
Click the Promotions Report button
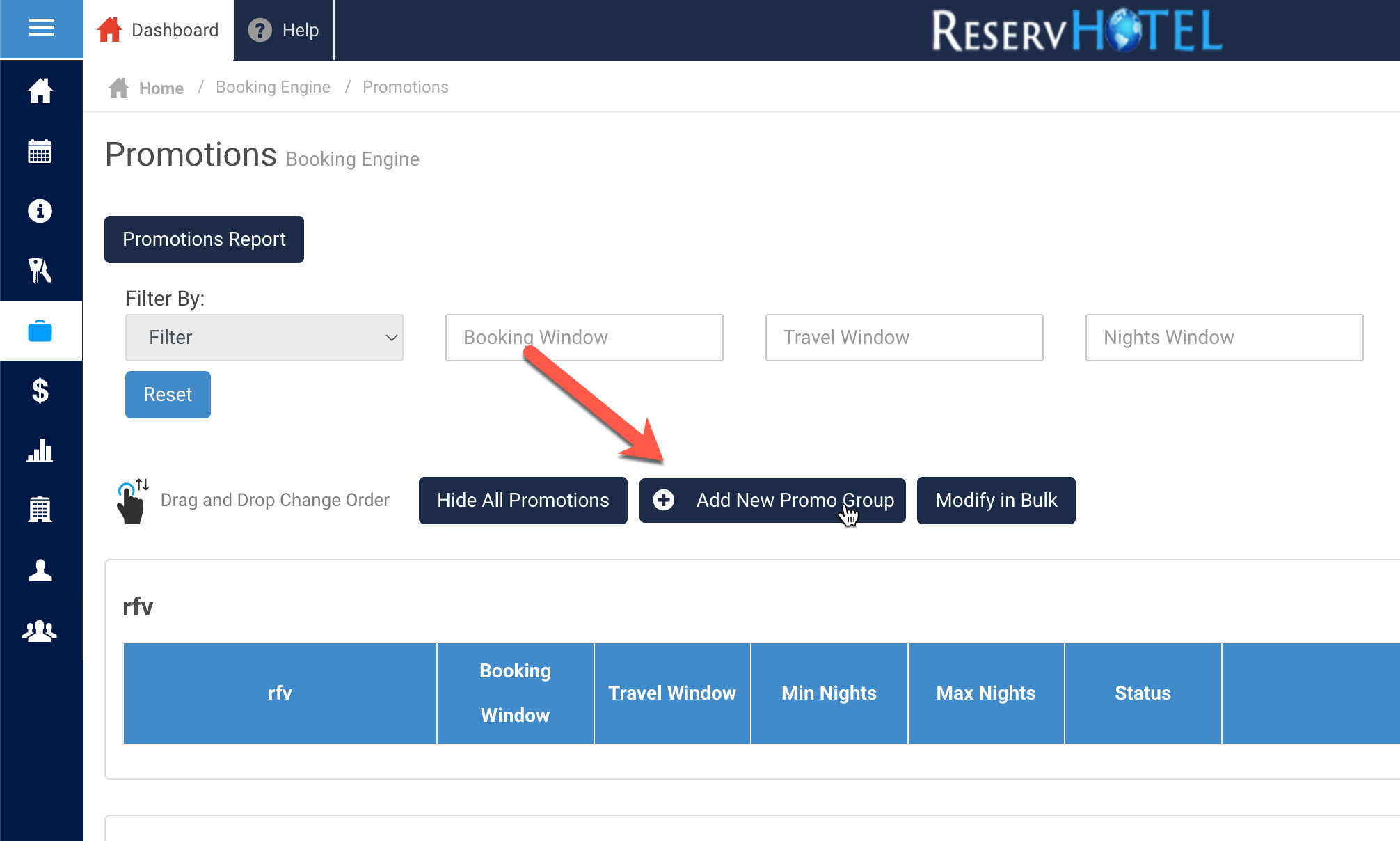coord(204,239)
